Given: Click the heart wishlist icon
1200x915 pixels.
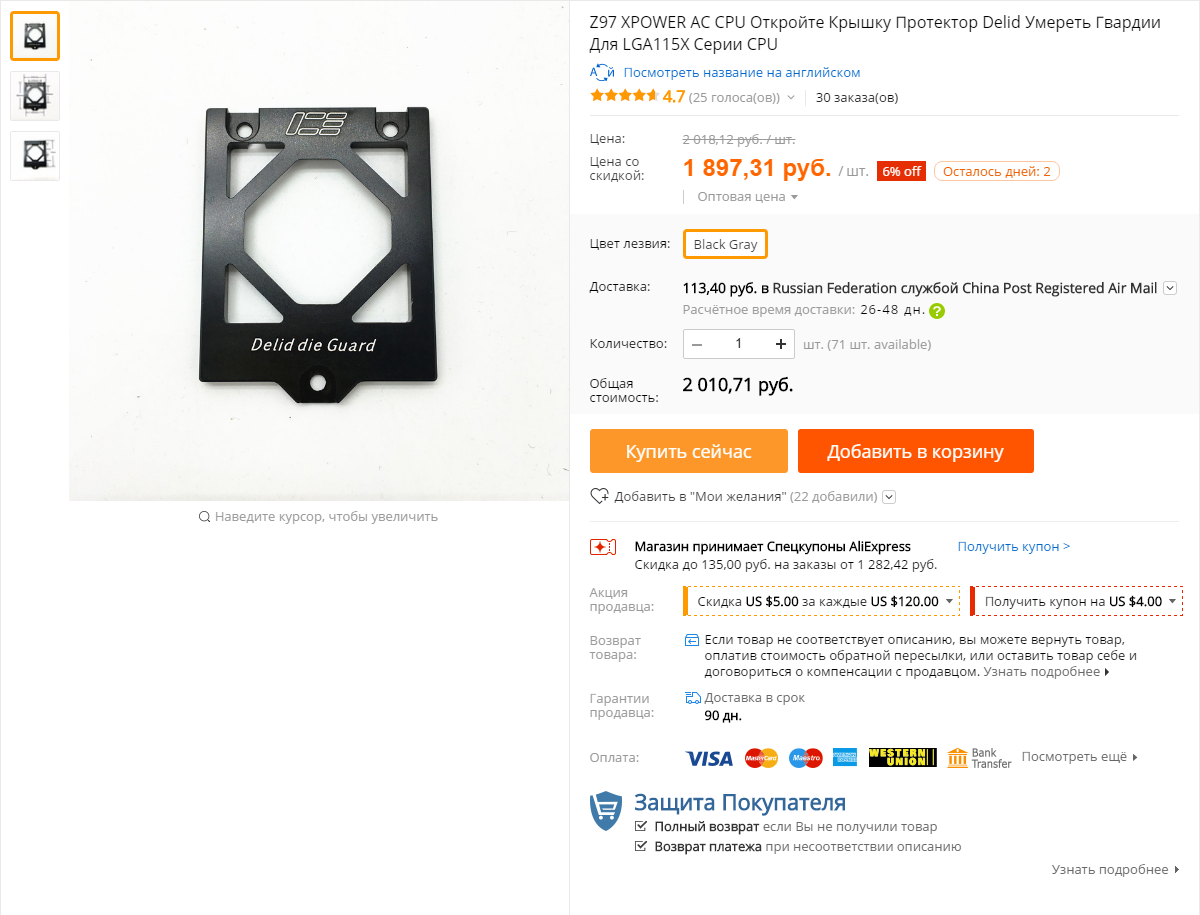Looking at the screenshot, I should click(x=600, y=496).
